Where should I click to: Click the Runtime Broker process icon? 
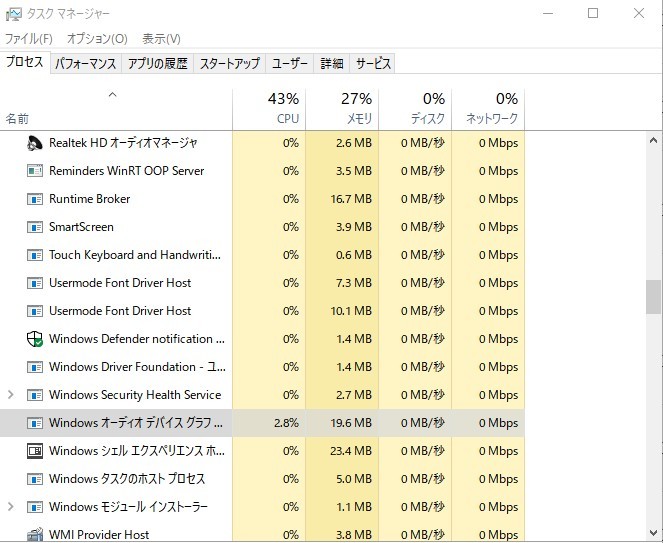pyautogui.click(x=35, y=199)
